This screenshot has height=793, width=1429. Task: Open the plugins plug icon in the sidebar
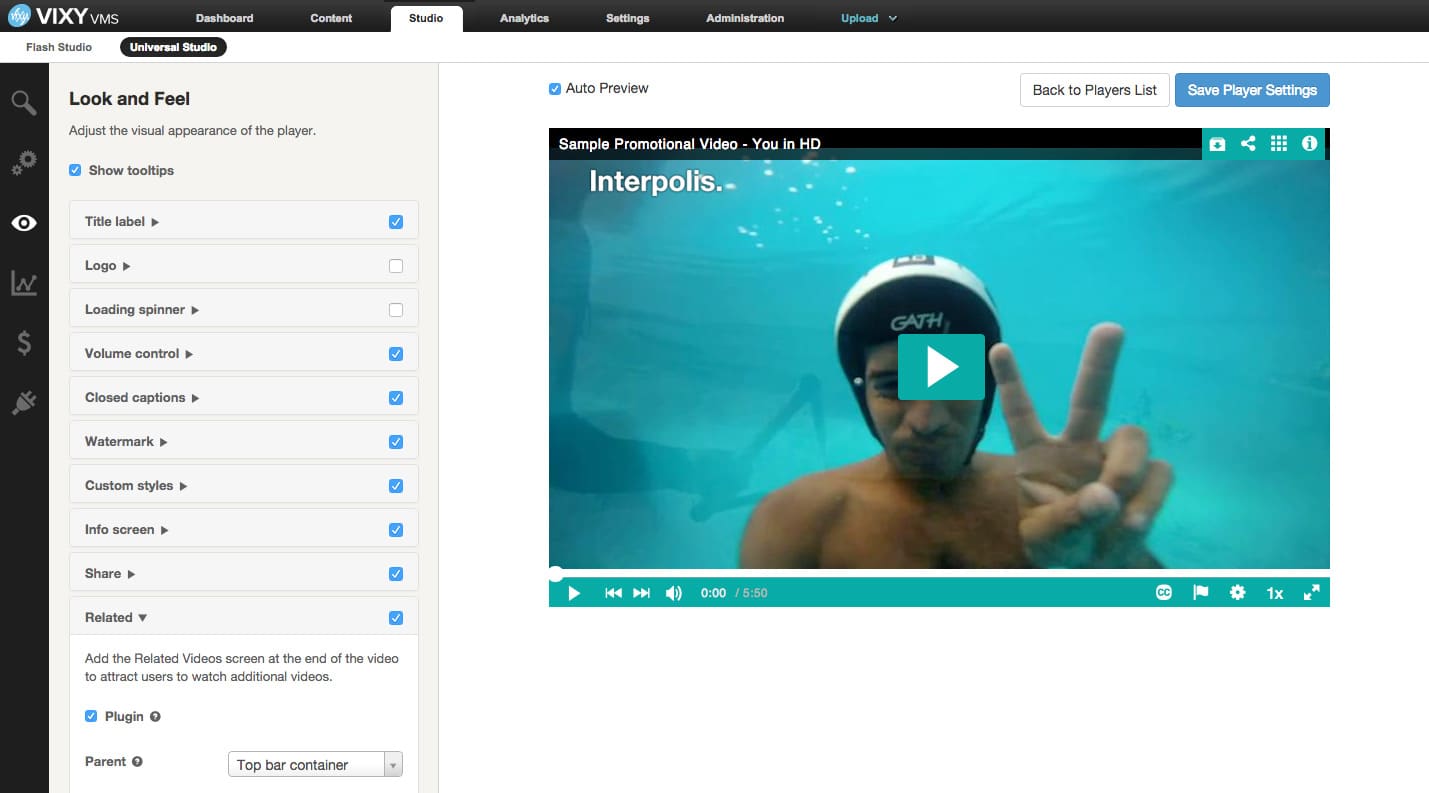(24, 403)
